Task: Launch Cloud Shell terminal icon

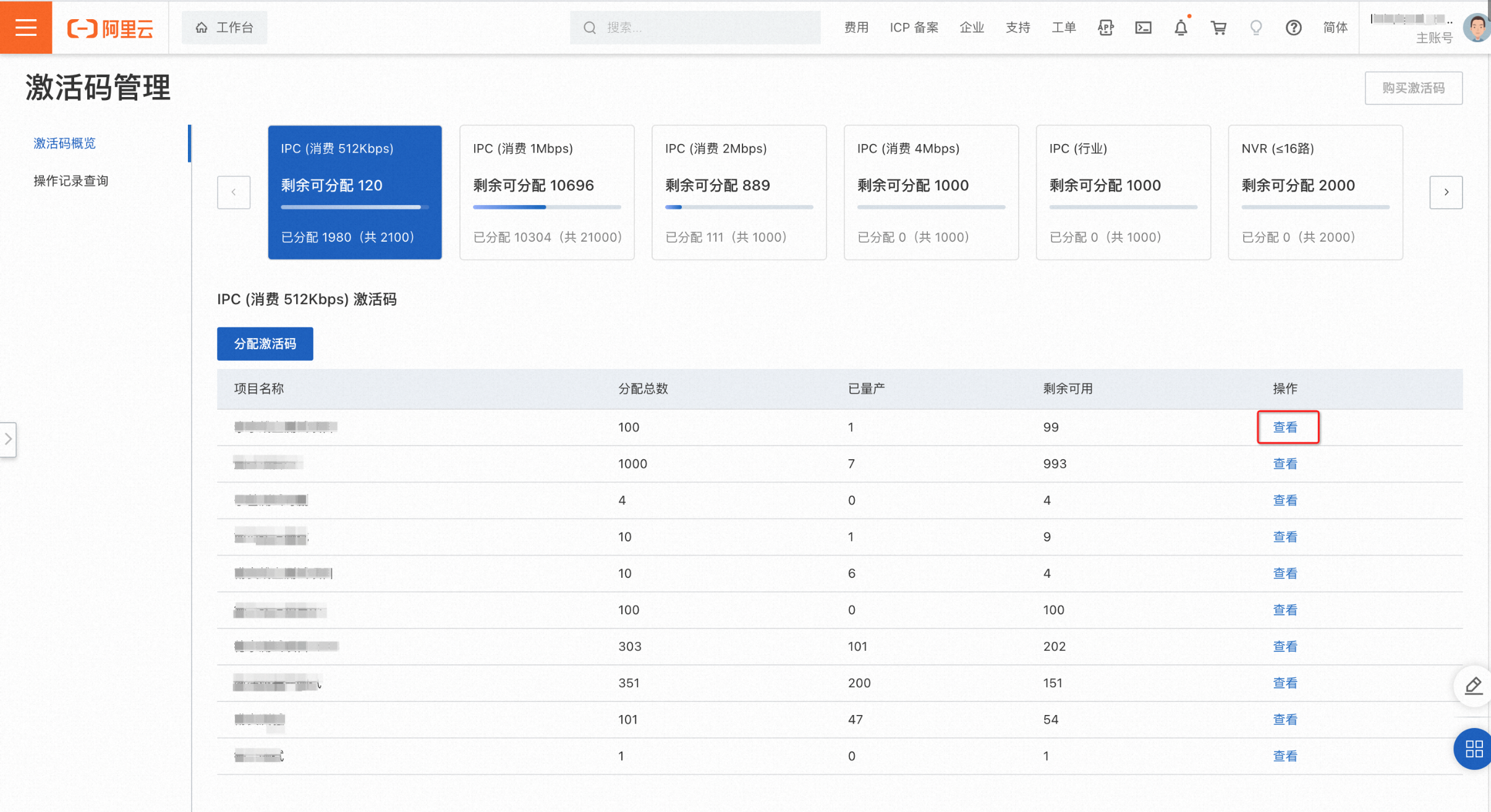Action: coord(1143,27)
